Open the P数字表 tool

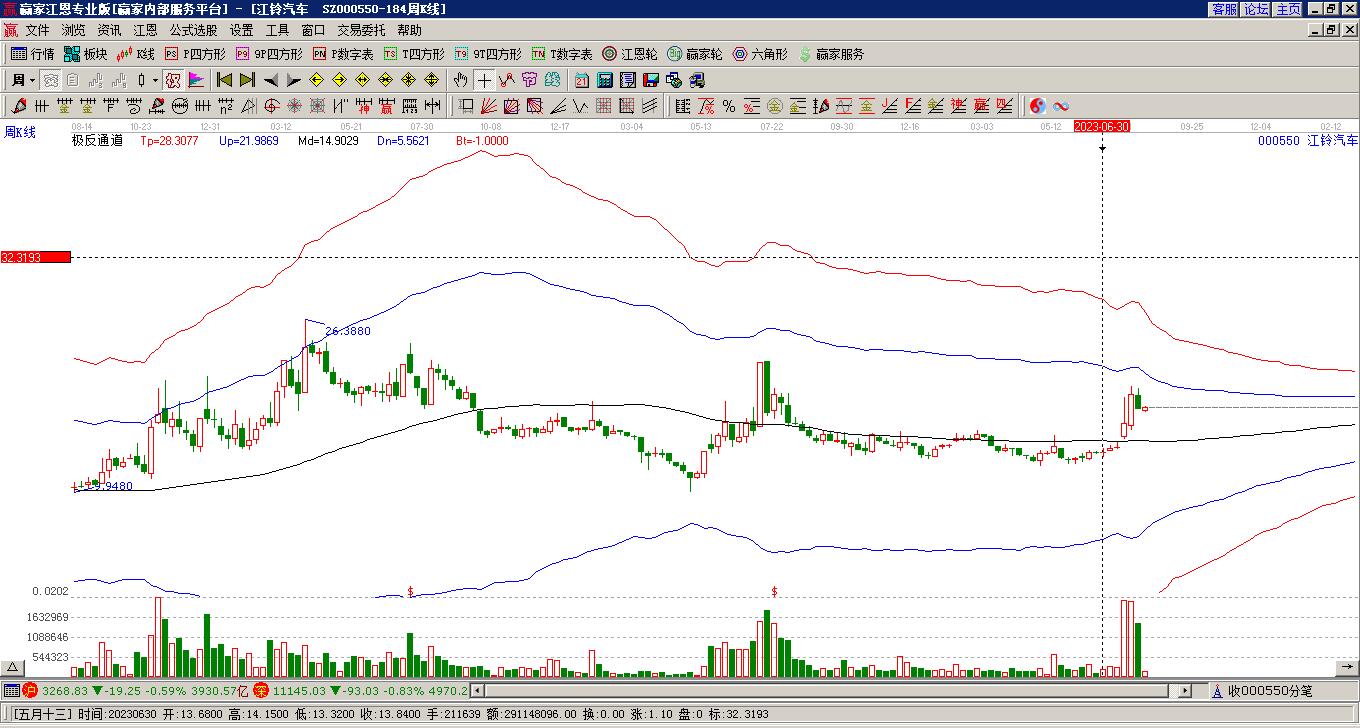click(x=343, y=54)
